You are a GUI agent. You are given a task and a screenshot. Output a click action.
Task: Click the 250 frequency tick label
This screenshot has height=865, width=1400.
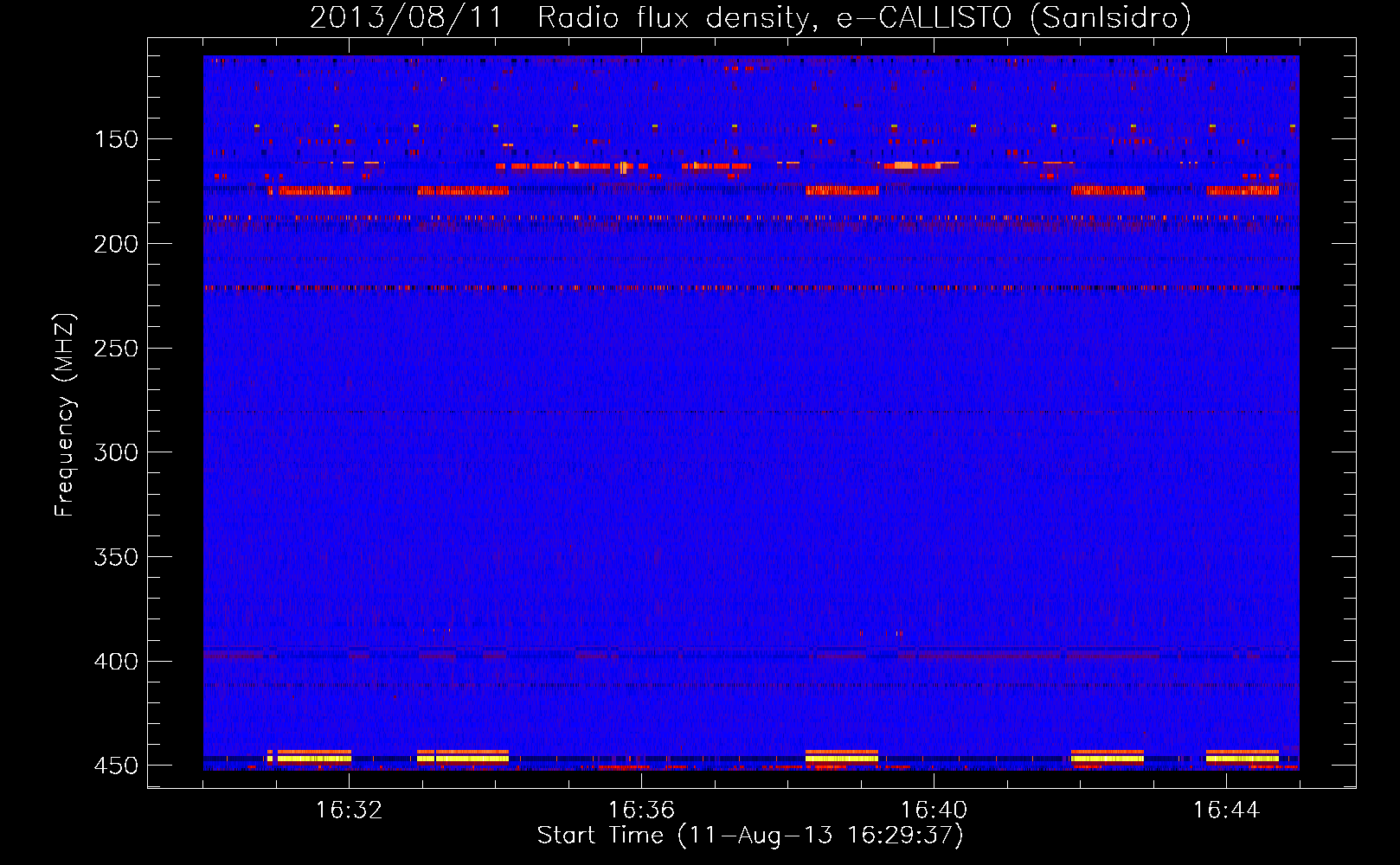115,349
